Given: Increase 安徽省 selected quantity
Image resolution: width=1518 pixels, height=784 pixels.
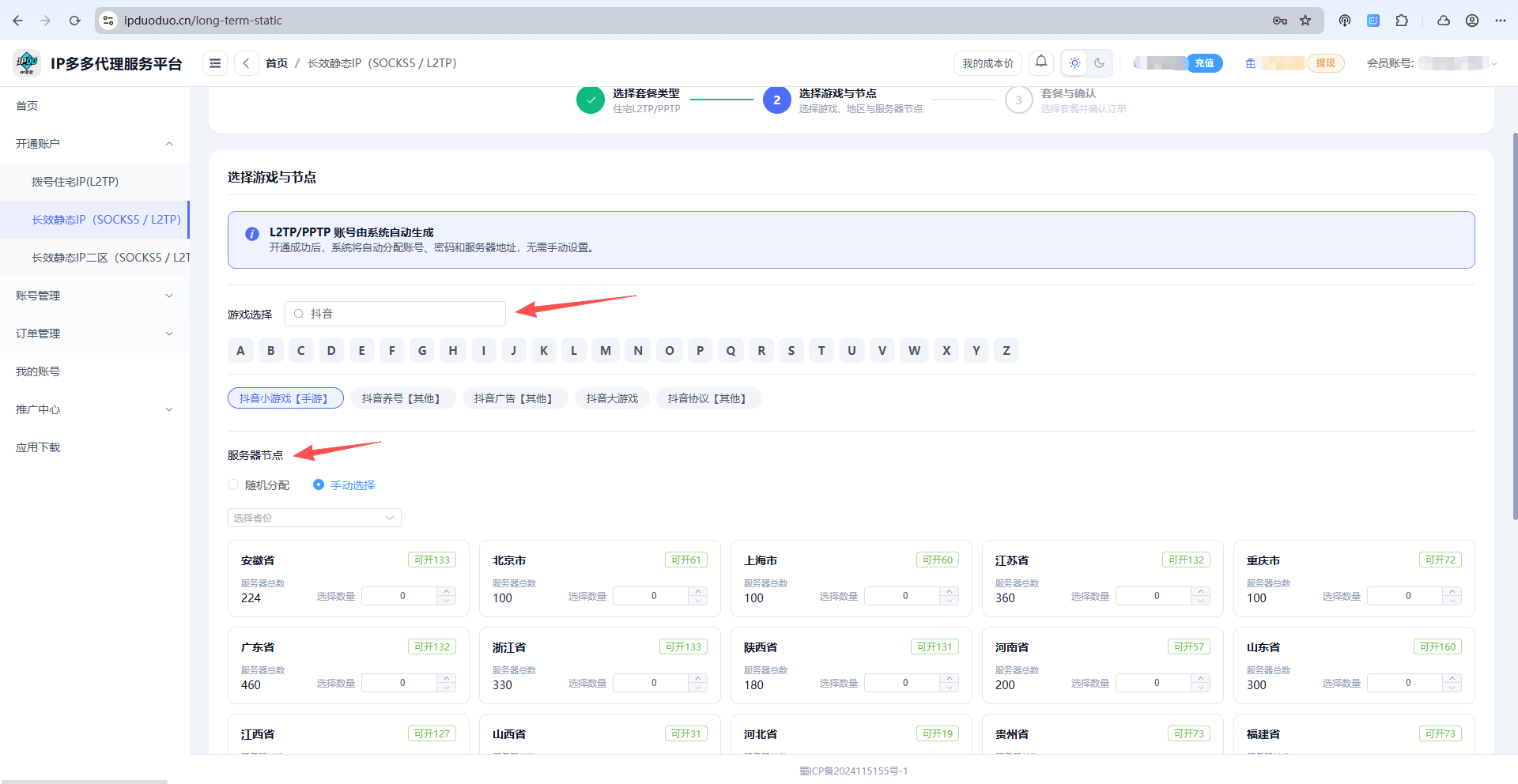Looking at the screenshot, I should 447,591.
